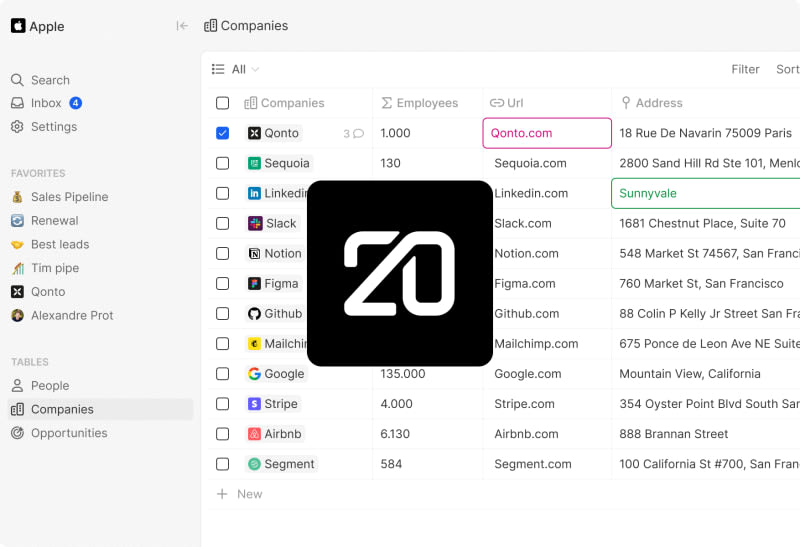Click the Search magnifier icon in sidebar
The image size is (800, 547).
17,80
